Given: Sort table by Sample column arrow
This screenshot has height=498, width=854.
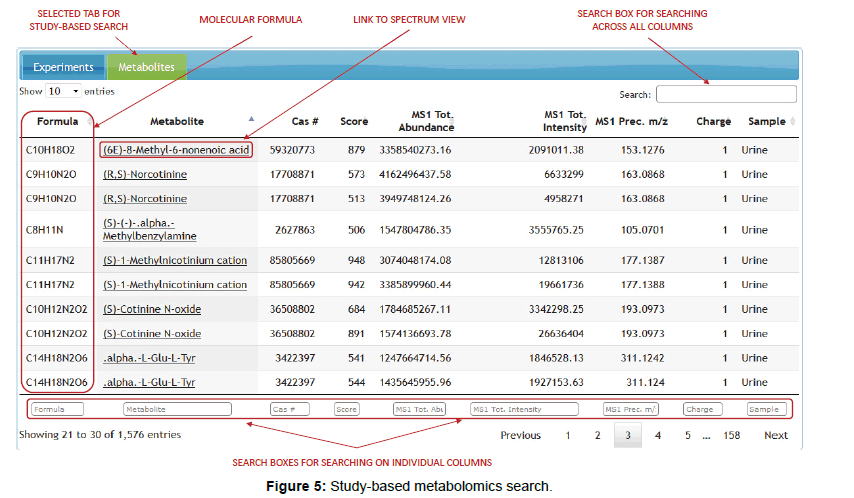Looking at the screenshot, I should click(x=793, y=121).
